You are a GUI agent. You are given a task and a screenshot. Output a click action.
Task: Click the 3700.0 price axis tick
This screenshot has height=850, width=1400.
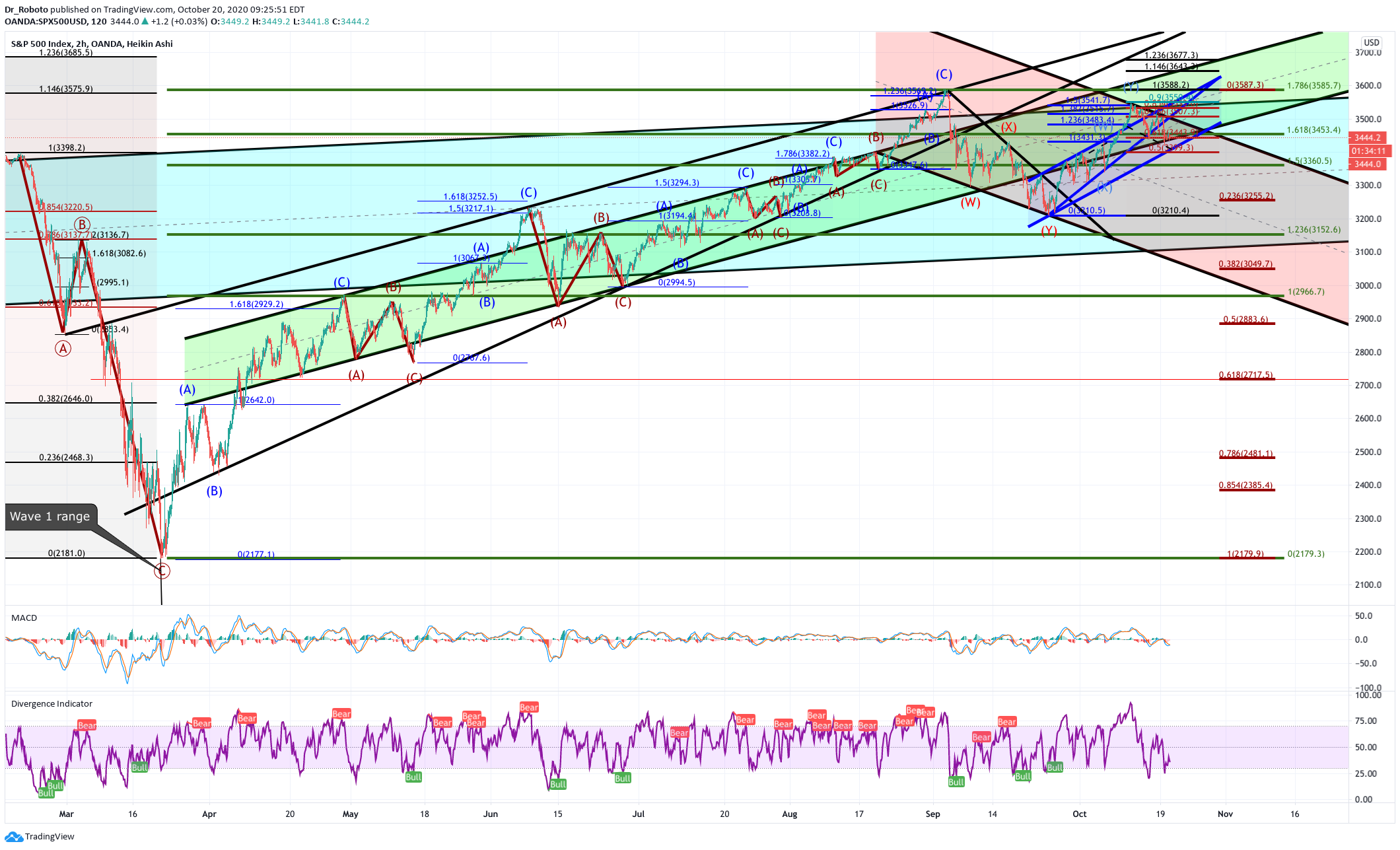(1367, 53)
